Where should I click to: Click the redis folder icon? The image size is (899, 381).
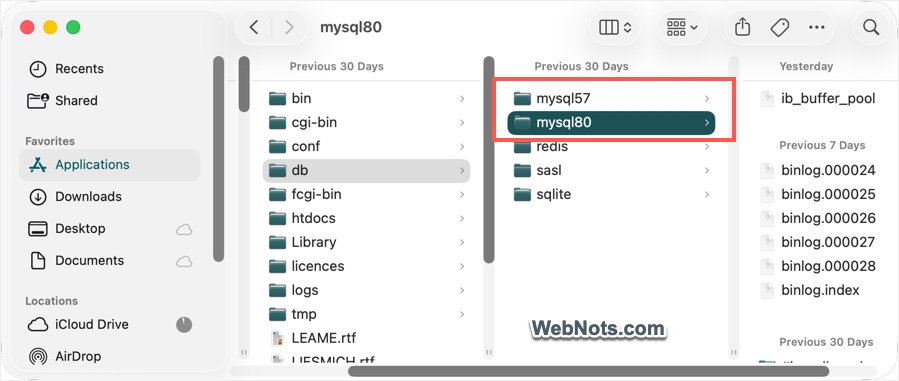[x=522, y=147]
